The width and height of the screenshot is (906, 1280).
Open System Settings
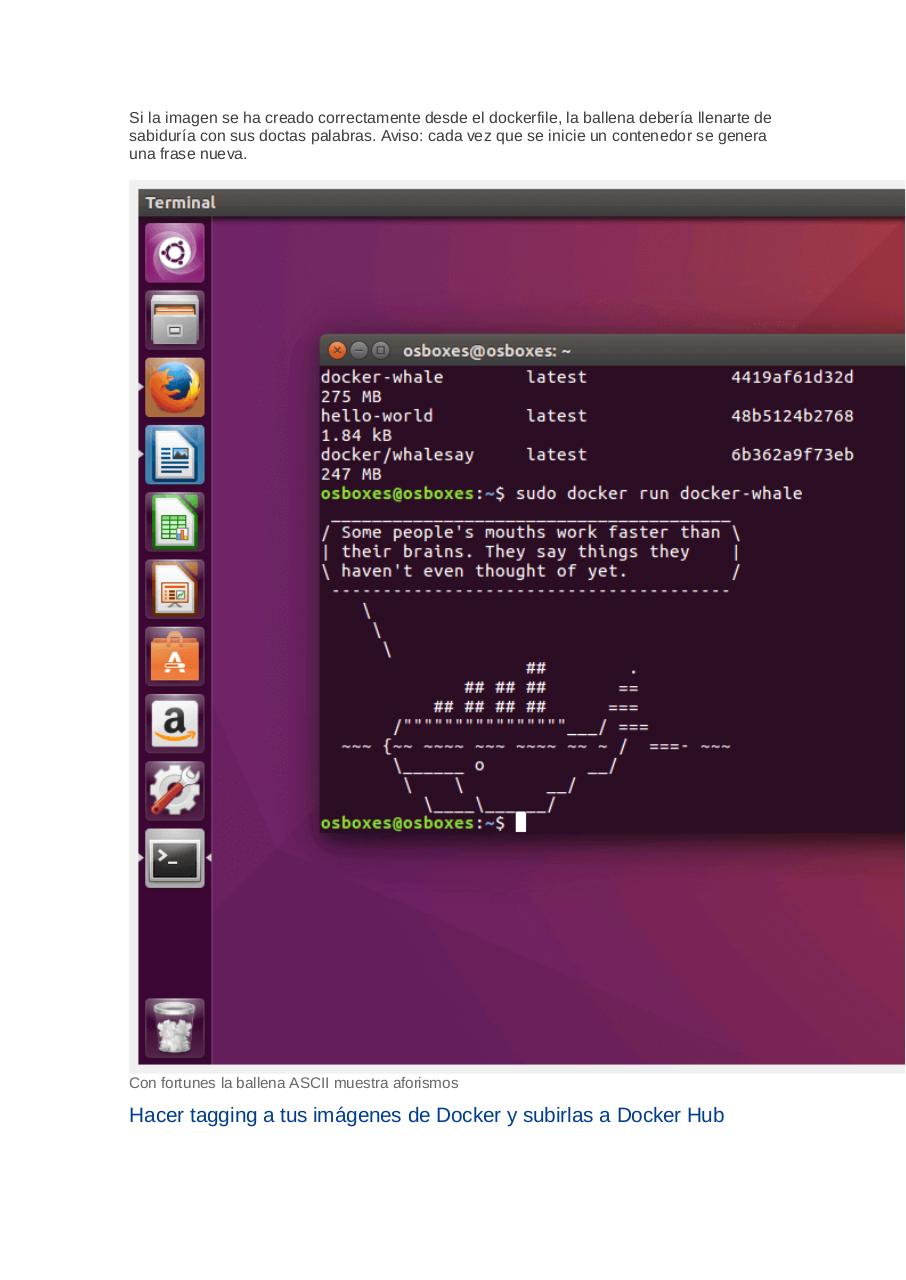click(x=174, y=790)
